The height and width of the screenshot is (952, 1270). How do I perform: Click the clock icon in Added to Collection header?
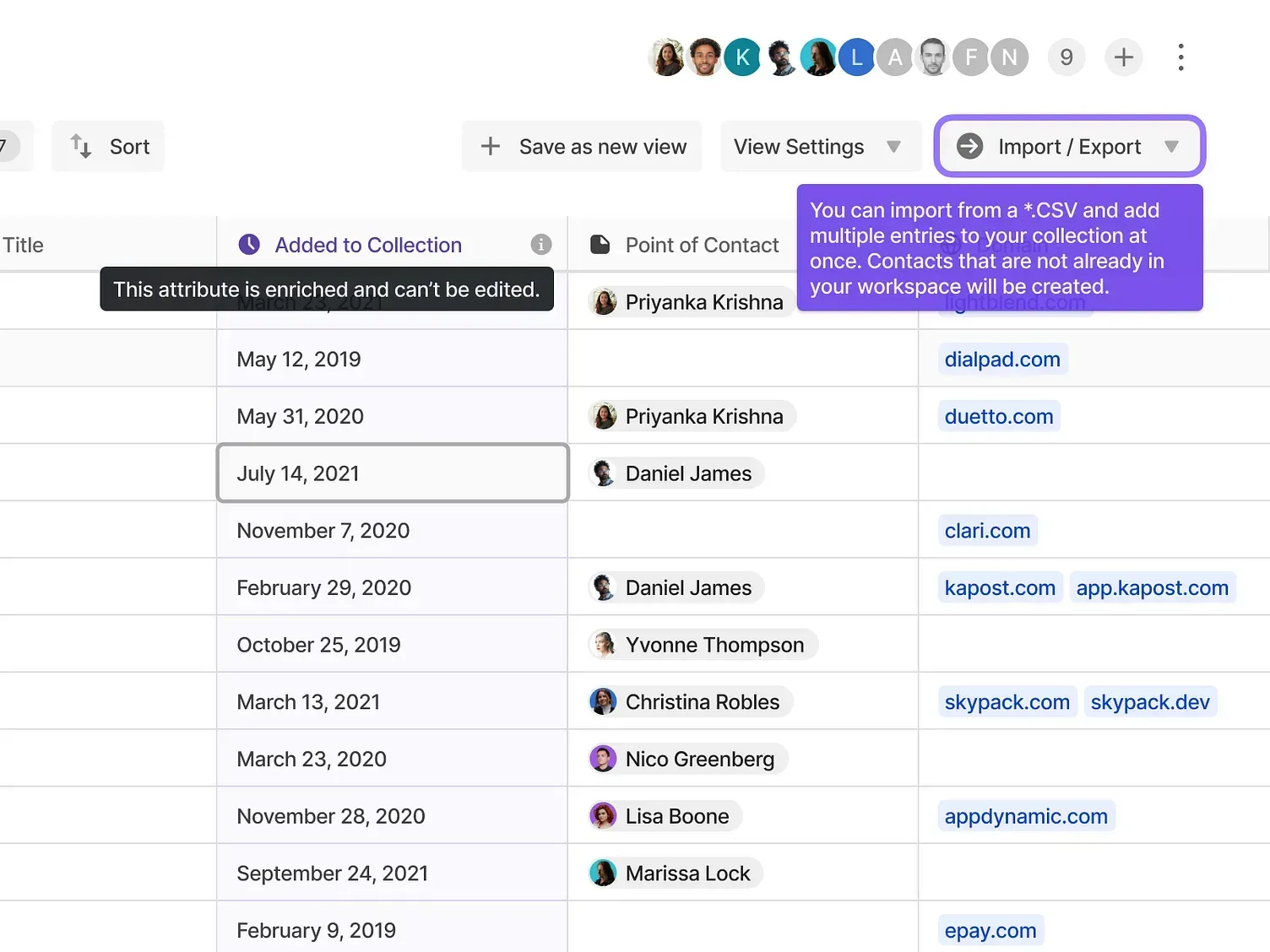point(249,245)
